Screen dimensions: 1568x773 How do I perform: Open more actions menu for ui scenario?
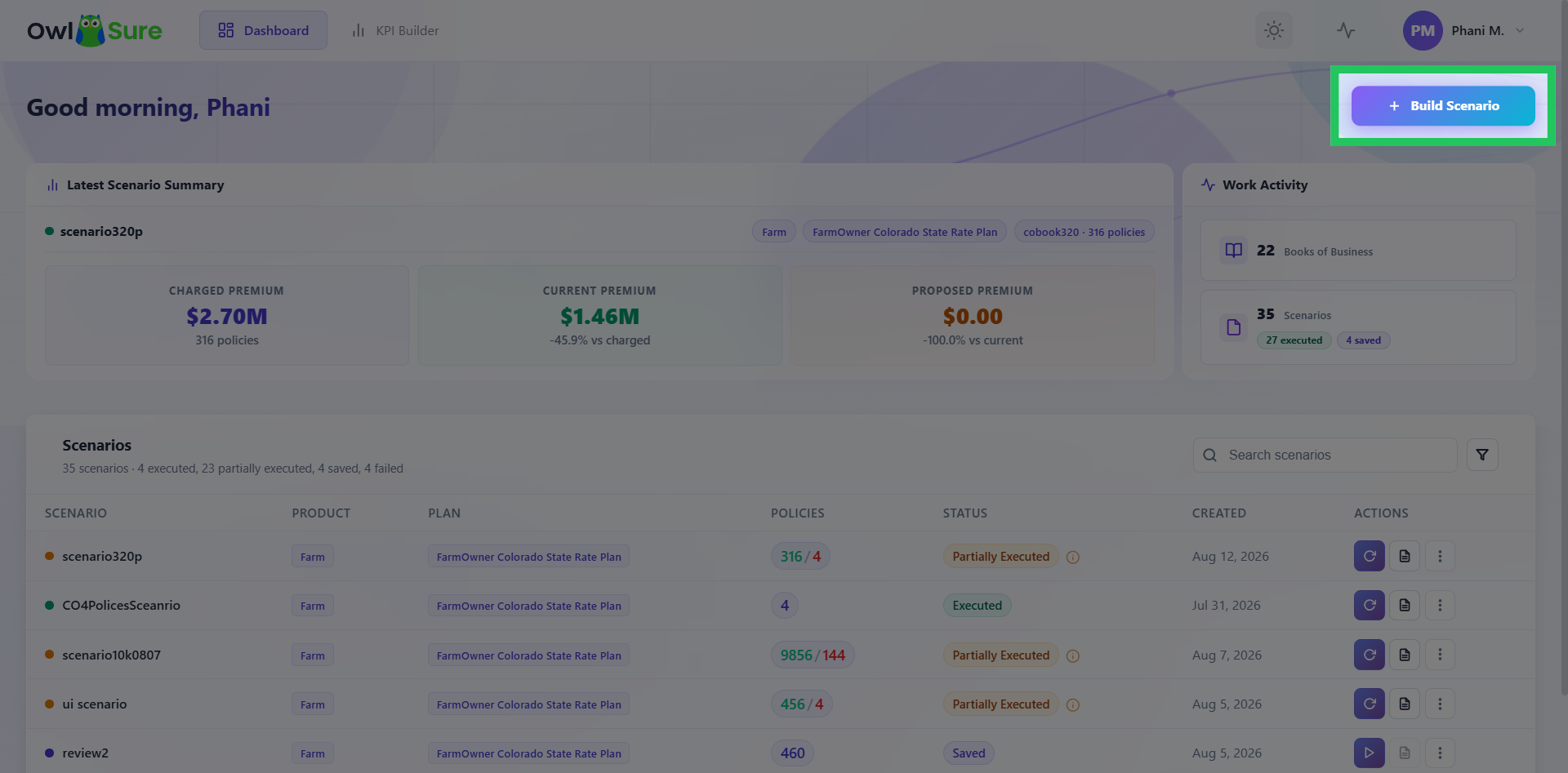click(1440, 704)
